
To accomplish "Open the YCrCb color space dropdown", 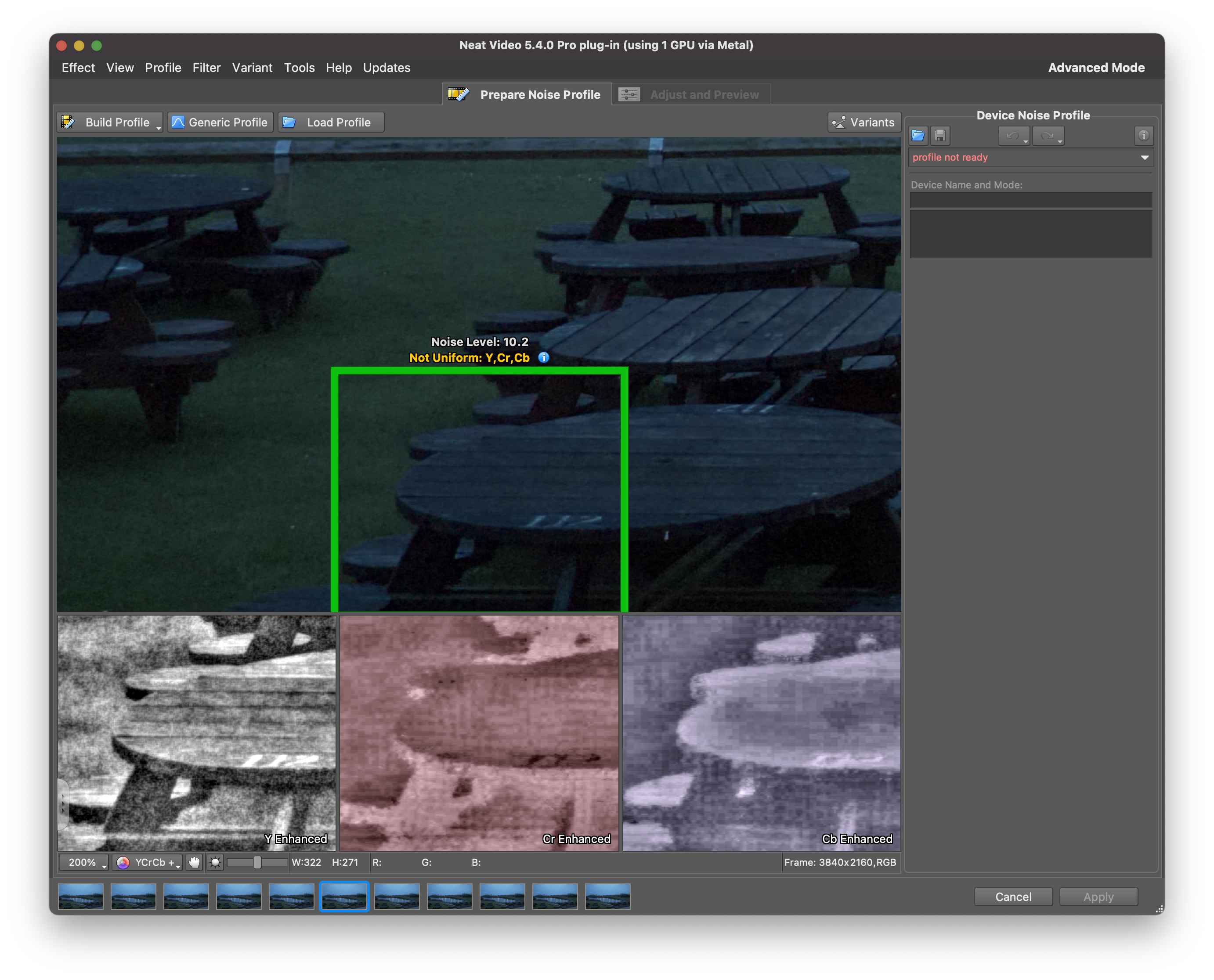I will coord(148,862).
